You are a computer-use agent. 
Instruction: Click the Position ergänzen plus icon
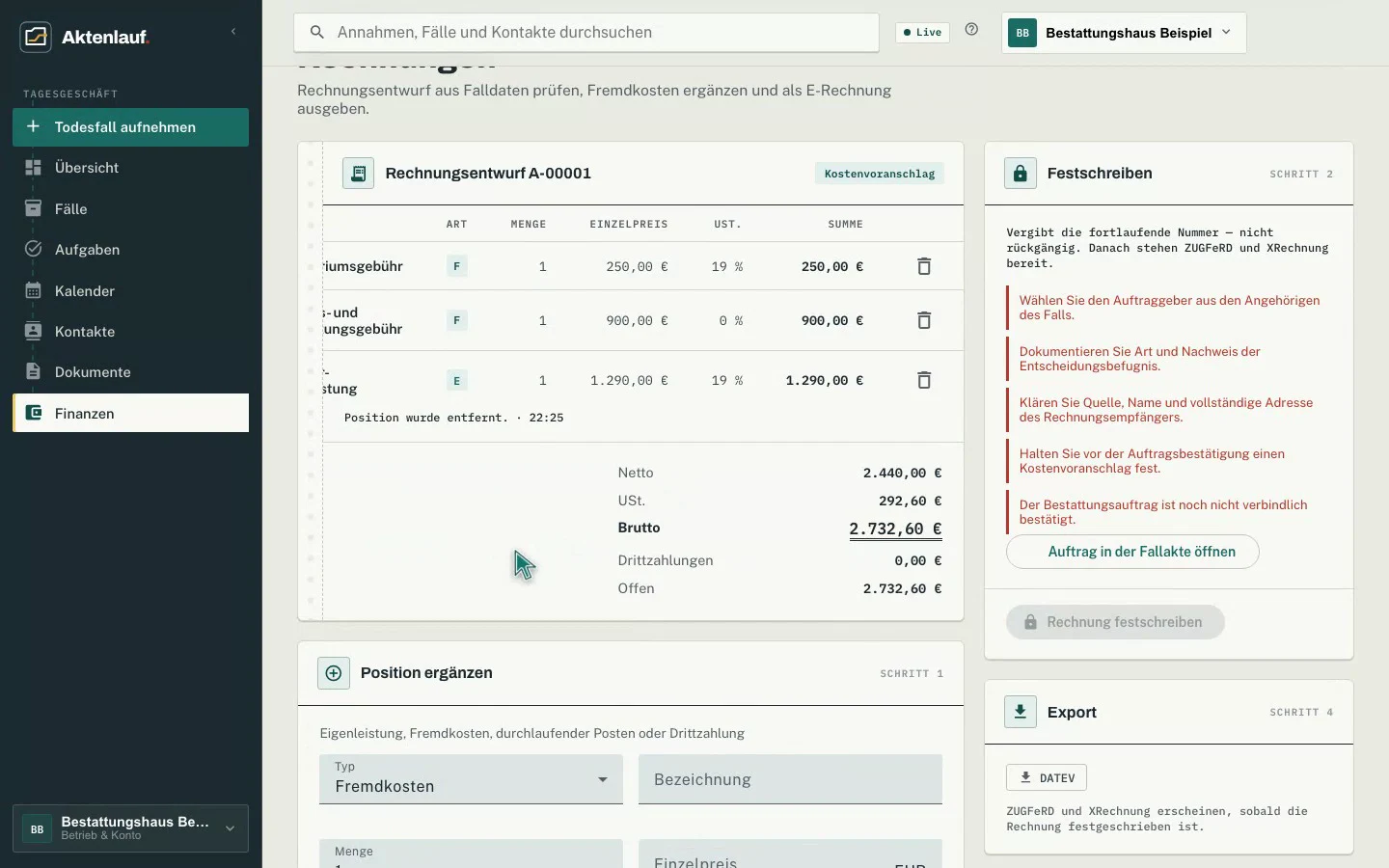coord(334,673)
